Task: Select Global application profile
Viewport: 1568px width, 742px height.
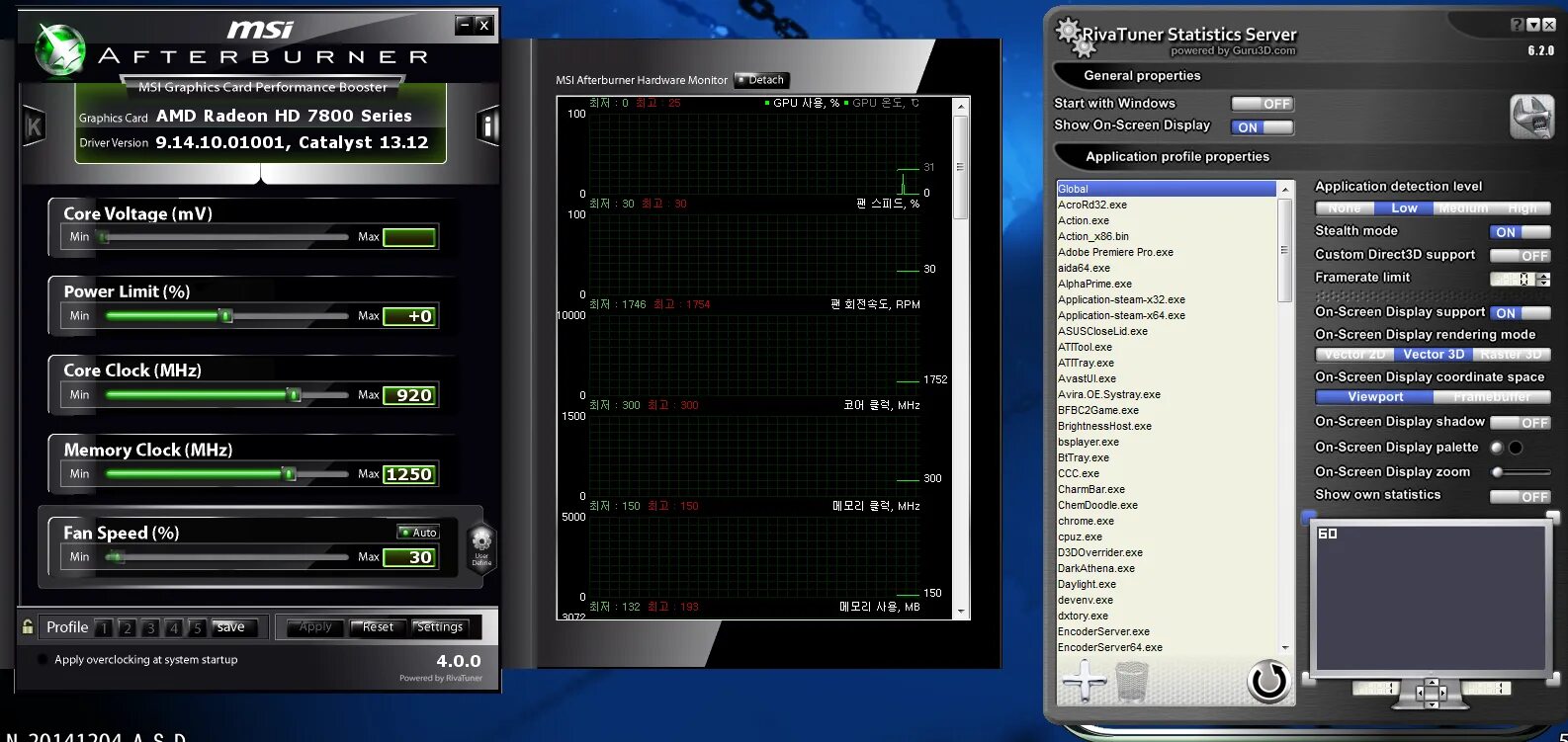Action: tap(1167, 189)
